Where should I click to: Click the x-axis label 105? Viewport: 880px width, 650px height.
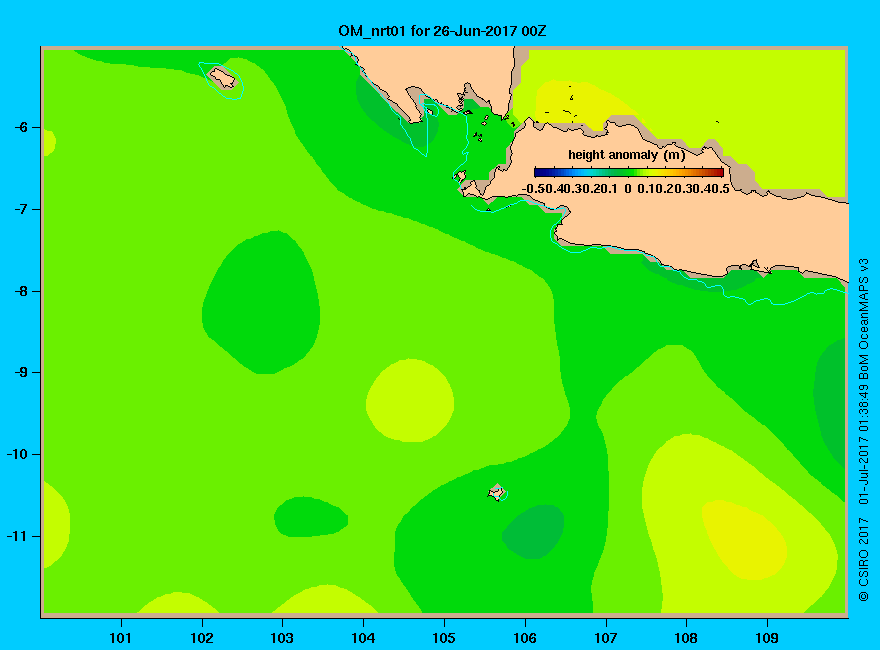tap(444, 638)
